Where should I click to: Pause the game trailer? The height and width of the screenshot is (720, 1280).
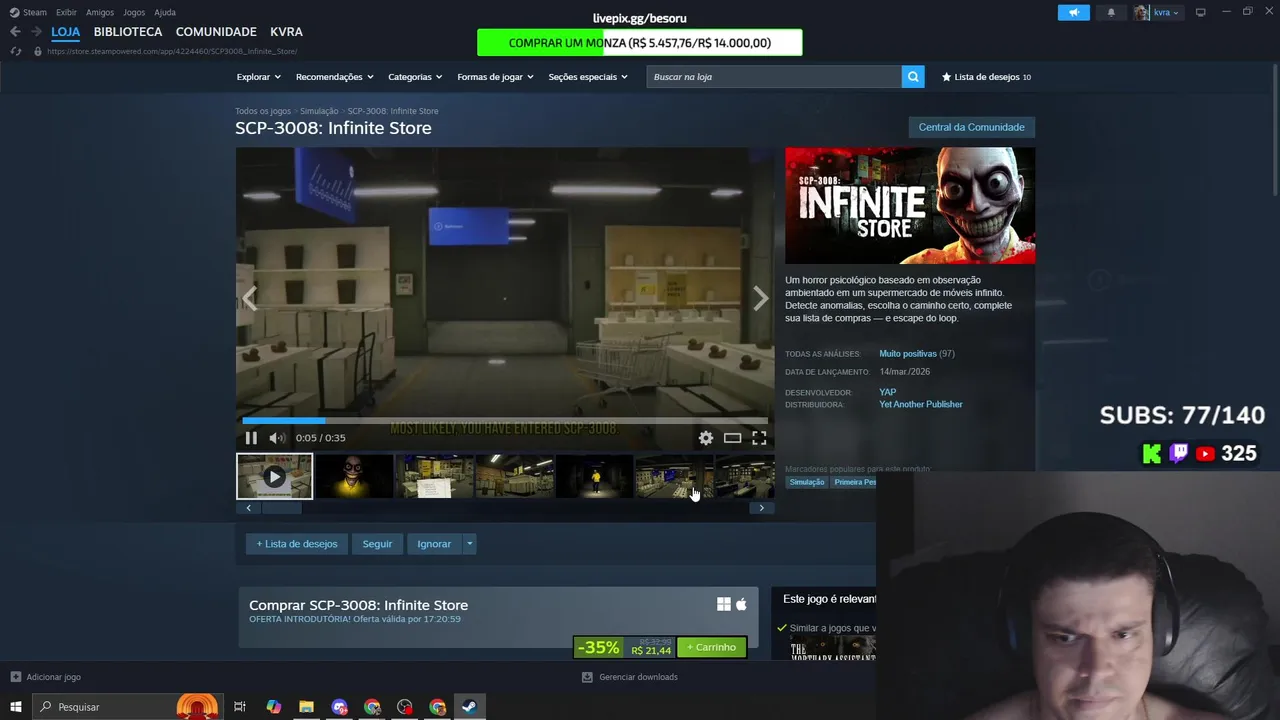pos(251,437)
